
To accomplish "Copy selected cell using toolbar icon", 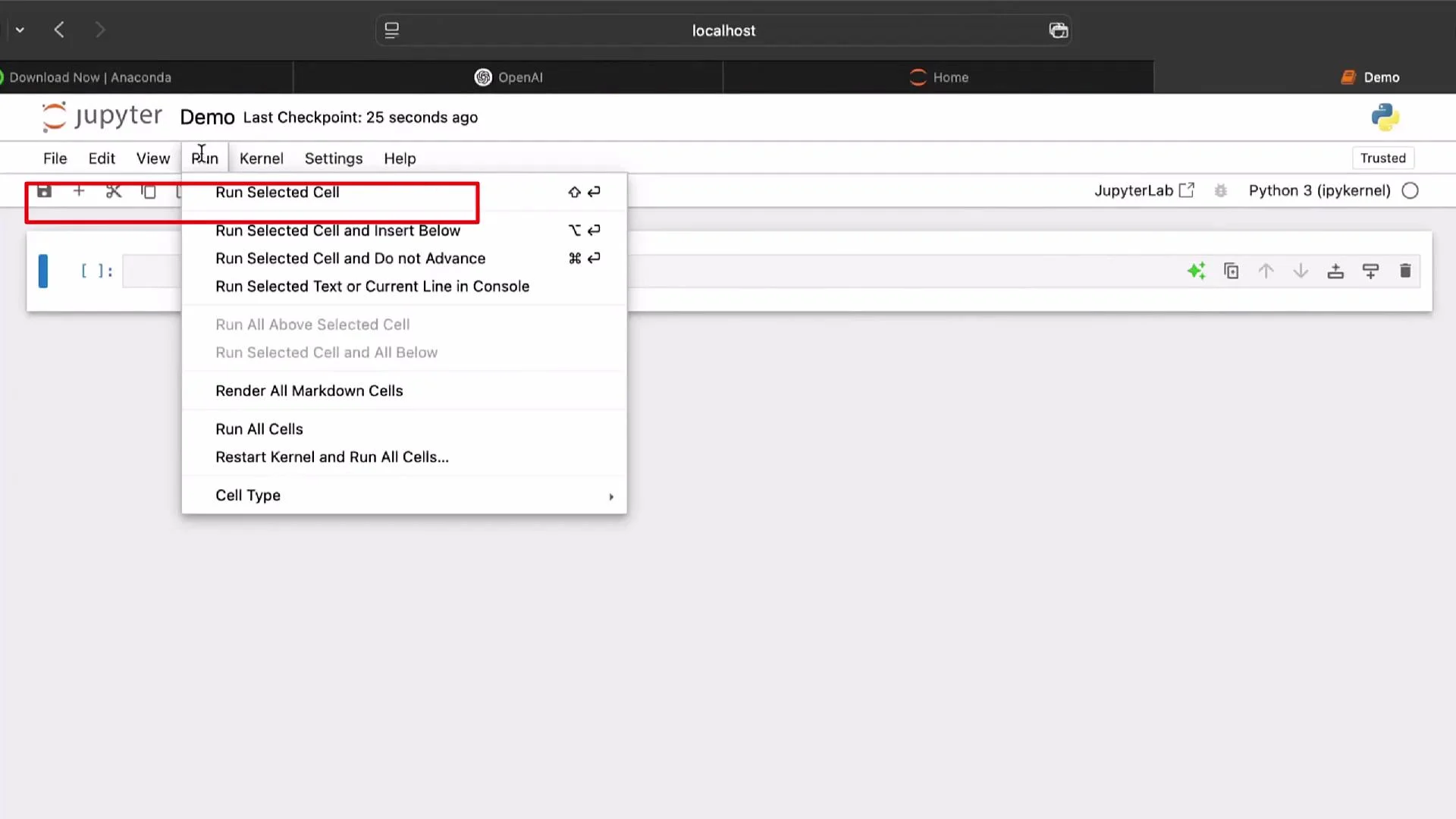I will coord(149,191).
